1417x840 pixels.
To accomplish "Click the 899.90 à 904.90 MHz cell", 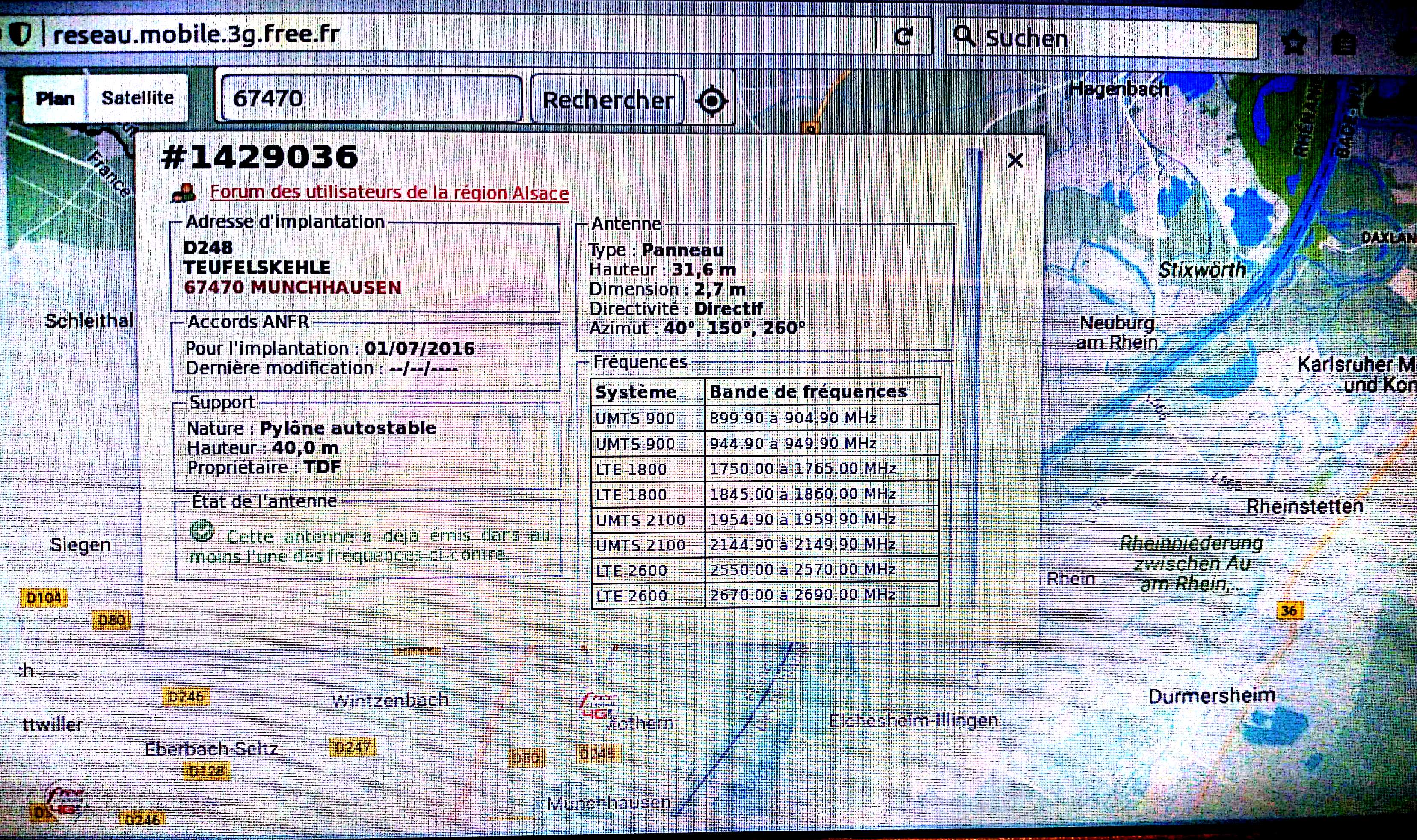I will point(822,418).
